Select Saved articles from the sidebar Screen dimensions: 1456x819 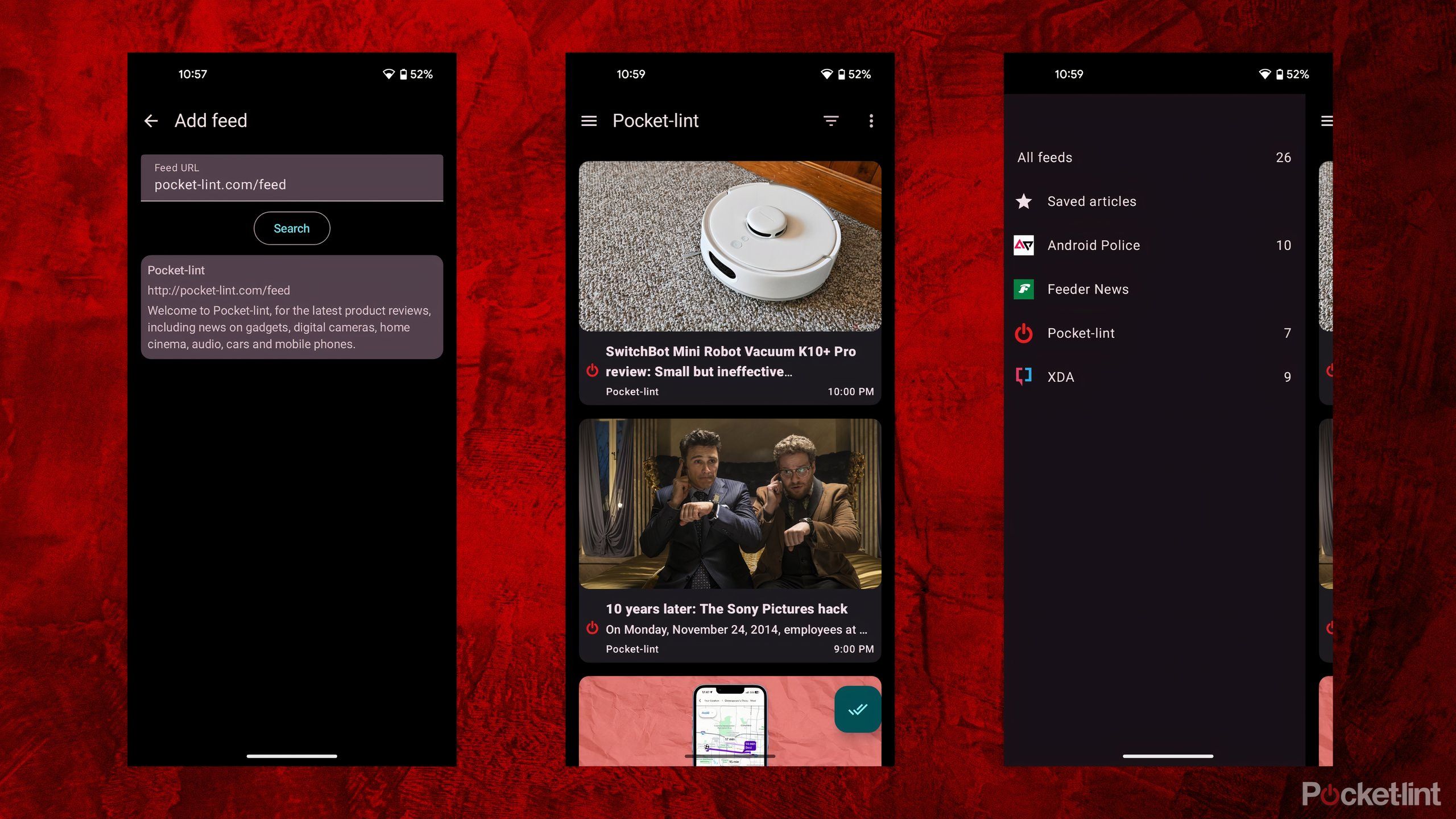pyautogui.click(x=1092, y=201)
